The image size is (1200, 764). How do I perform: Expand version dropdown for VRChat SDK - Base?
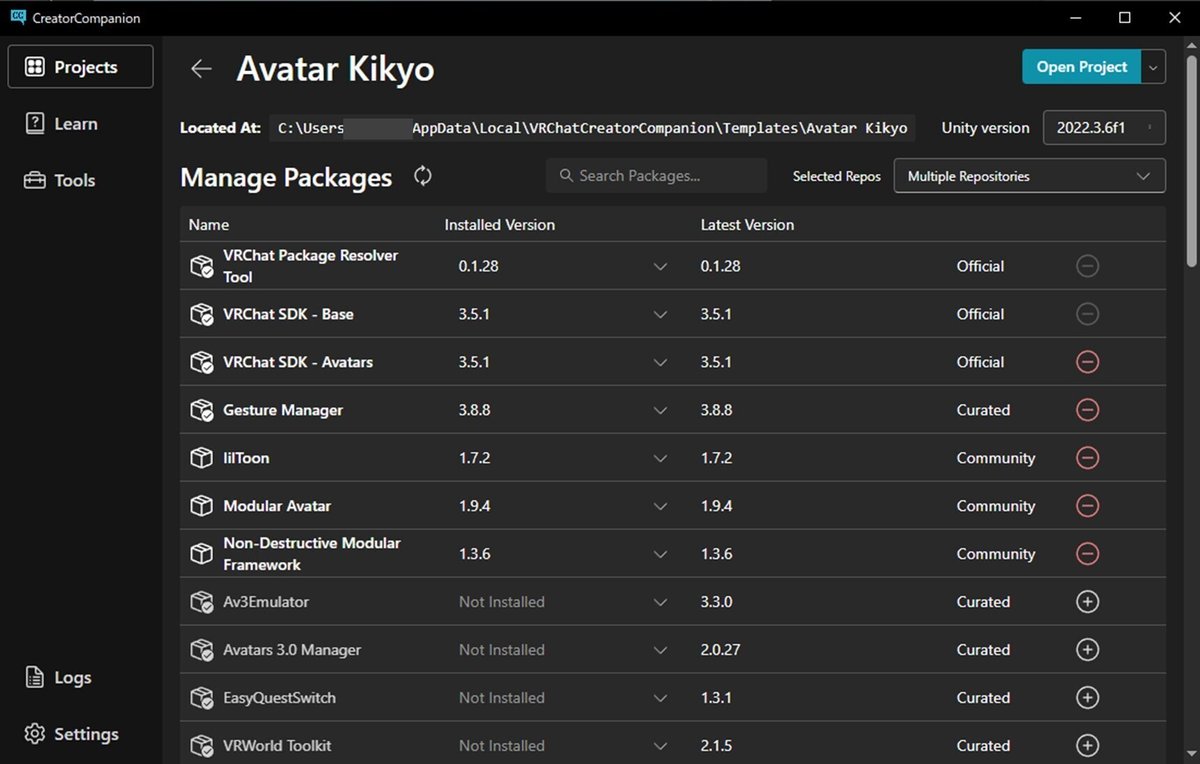[660, 314]
